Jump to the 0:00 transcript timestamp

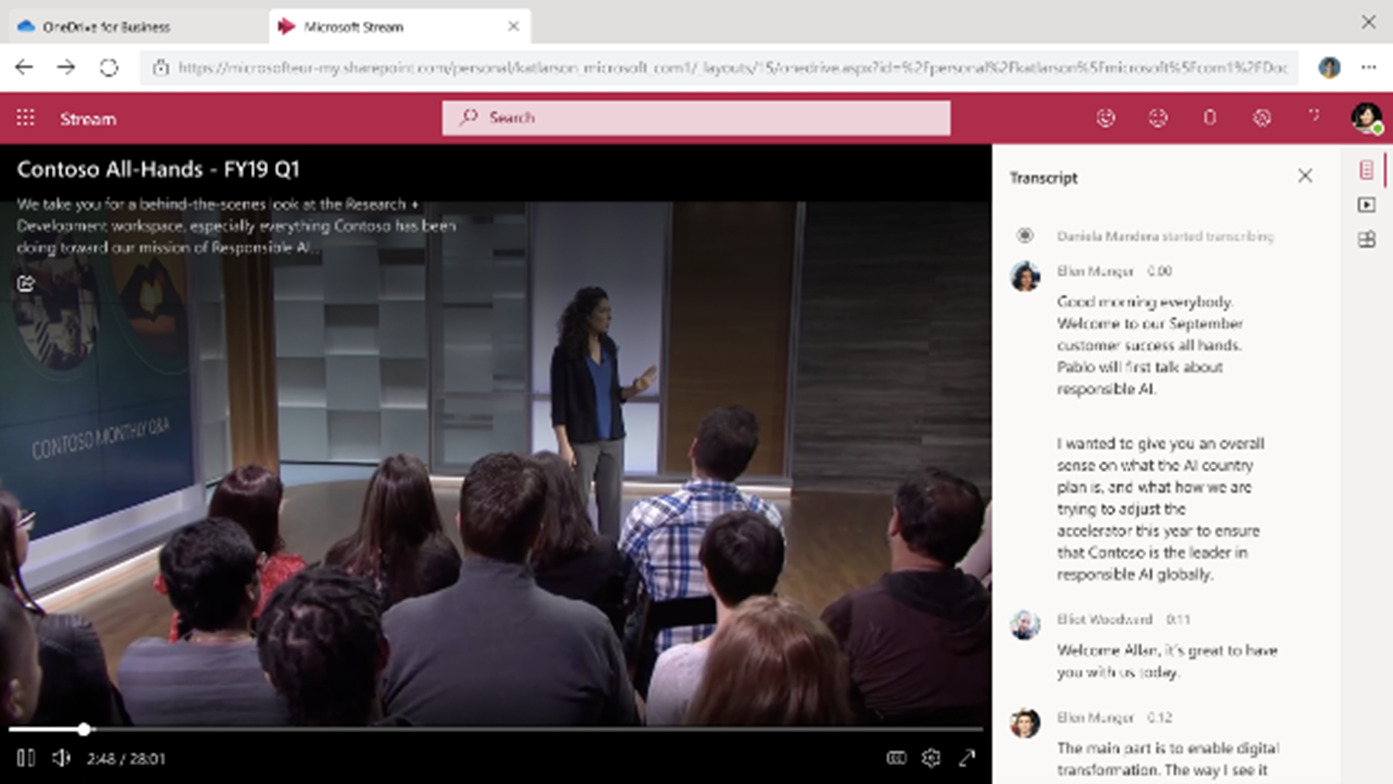(x=1159, y=271)
